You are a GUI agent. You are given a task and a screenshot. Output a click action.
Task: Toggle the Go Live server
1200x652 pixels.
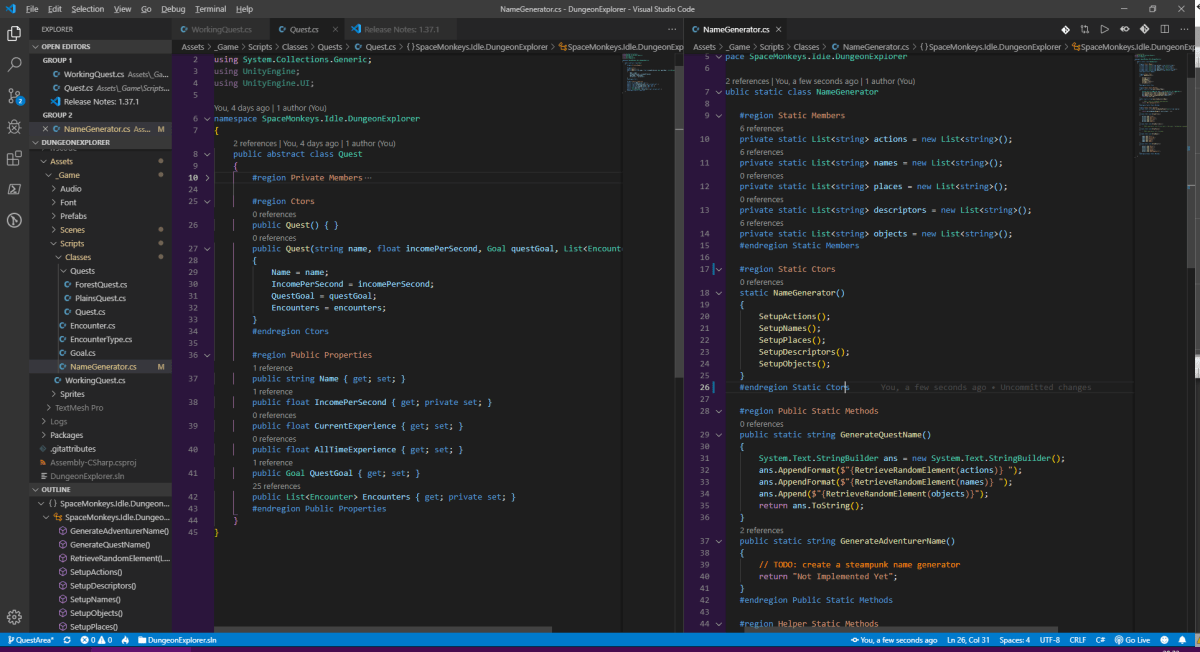coord(1135,640)
